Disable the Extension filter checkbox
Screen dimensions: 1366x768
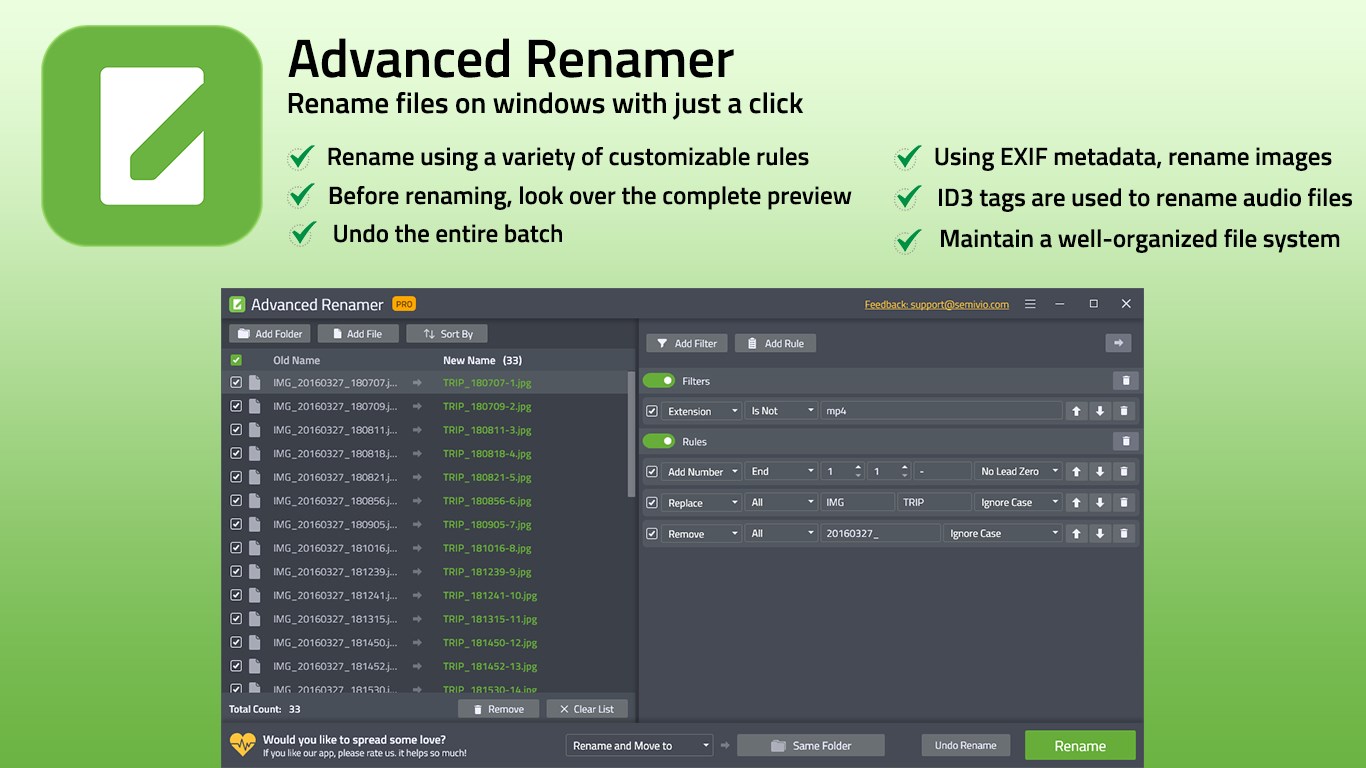[652, 411]
